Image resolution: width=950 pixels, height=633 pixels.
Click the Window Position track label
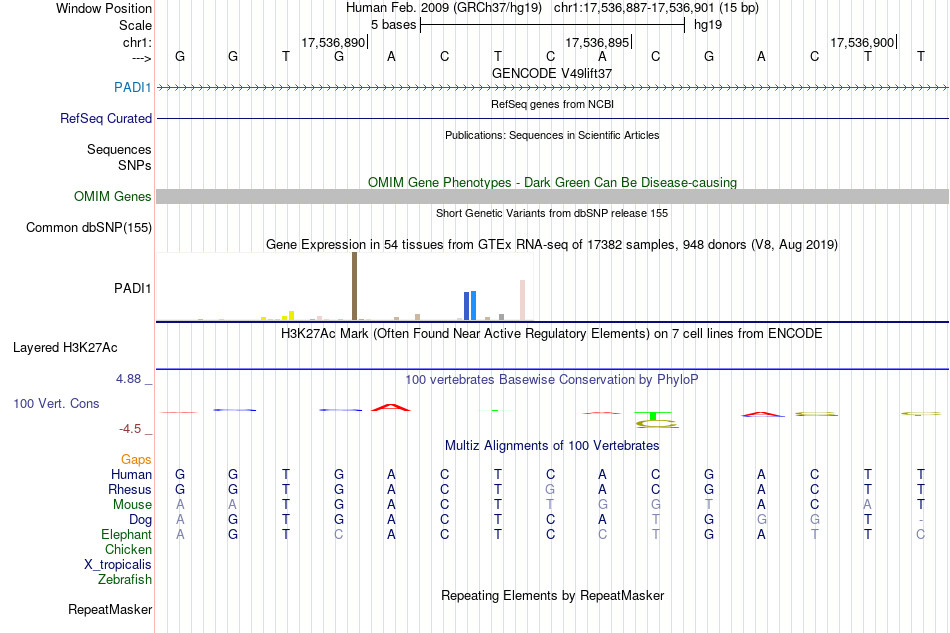click(104, 8)
